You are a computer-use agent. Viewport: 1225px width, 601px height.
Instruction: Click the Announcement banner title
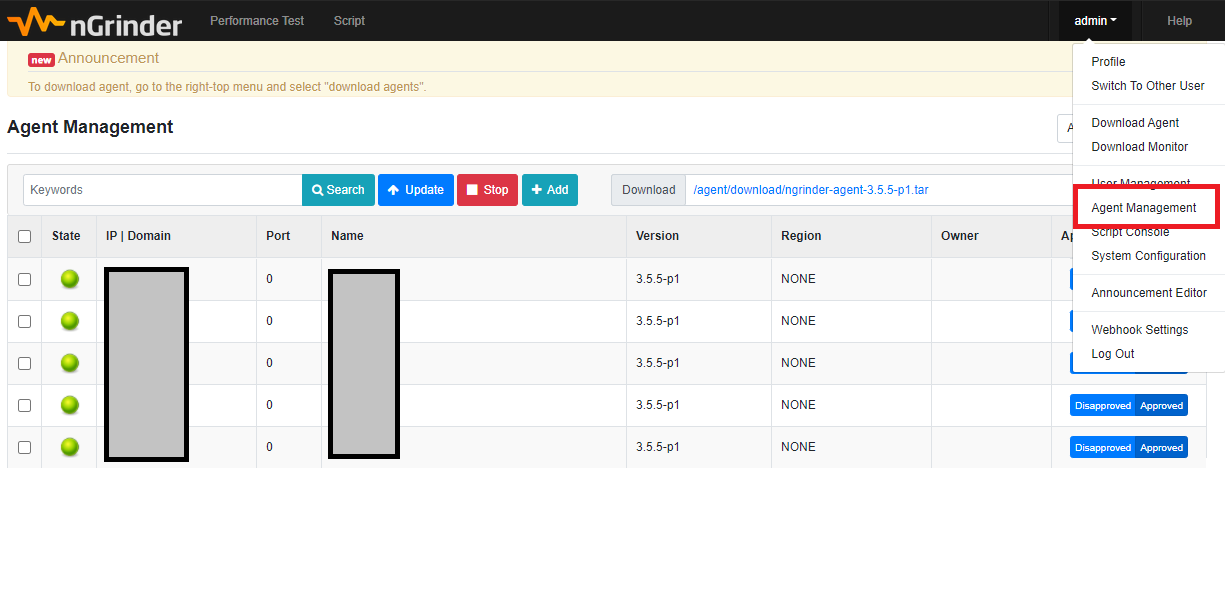point(108,58)
